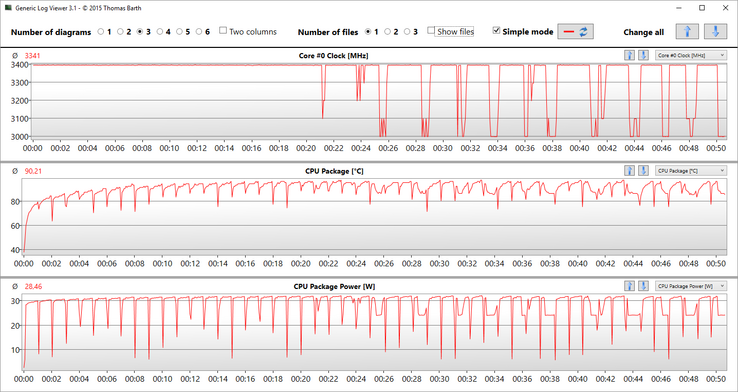Click average value 28.46

[33, 286]
